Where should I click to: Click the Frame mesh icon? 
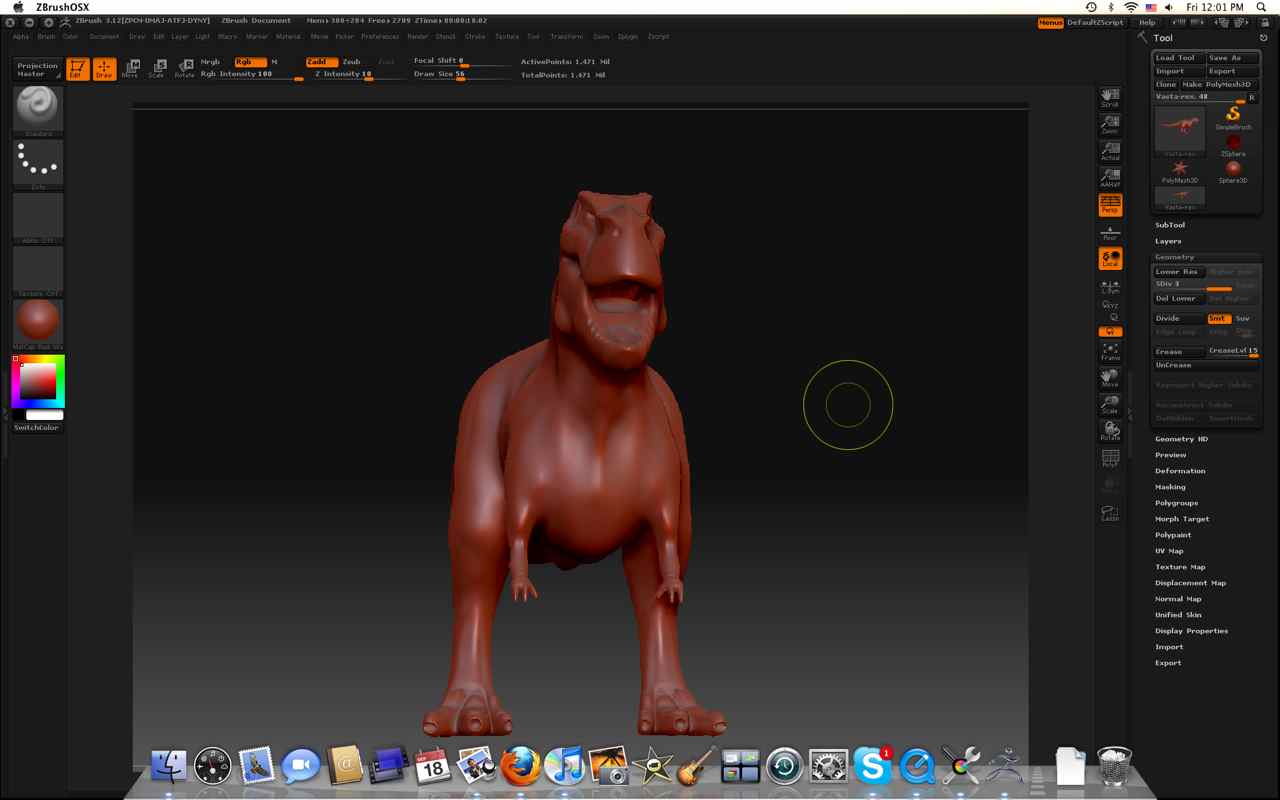coord(1110,352)
